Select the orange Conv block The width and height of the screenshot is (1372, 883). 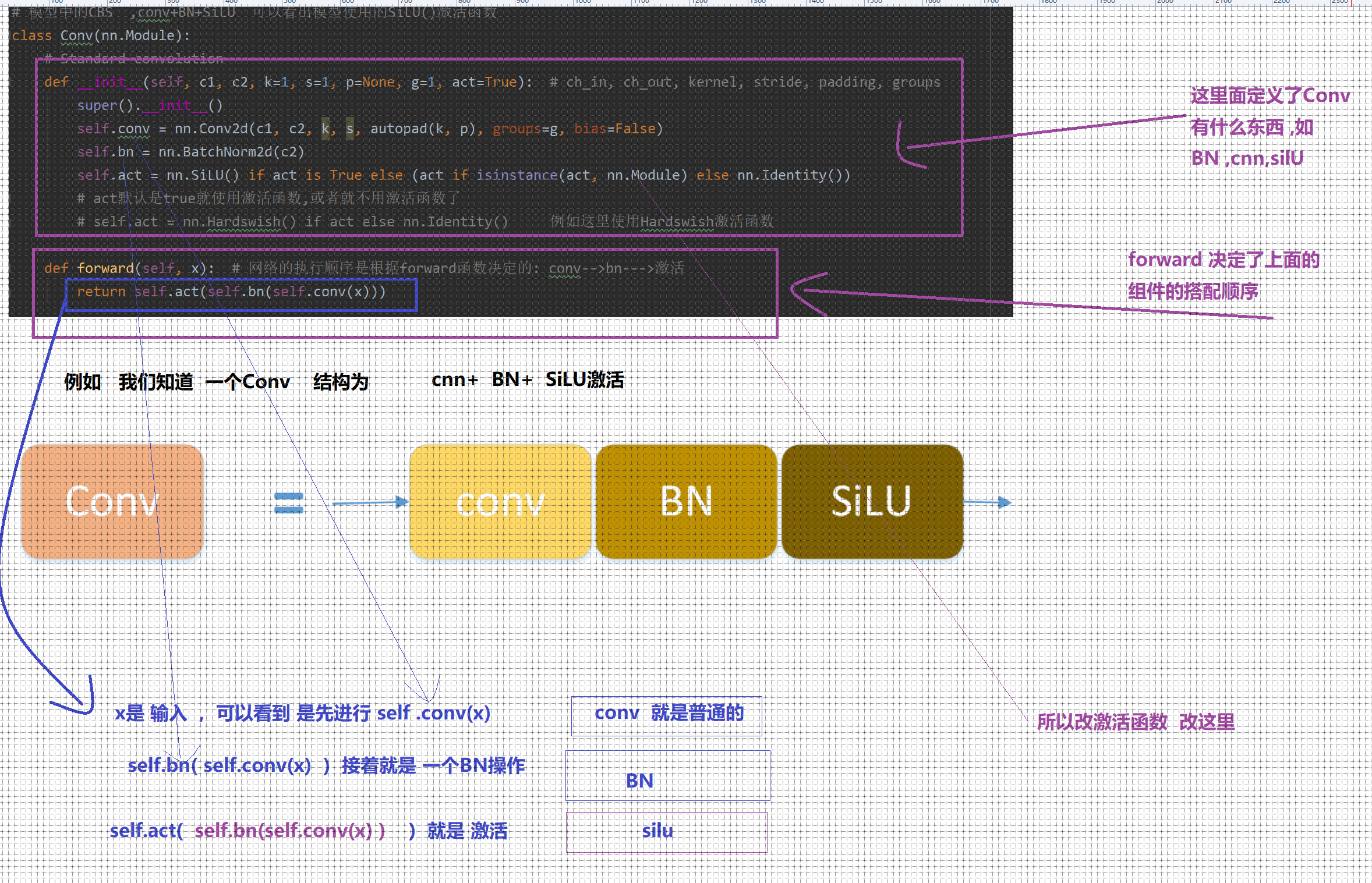coord(112,501)
